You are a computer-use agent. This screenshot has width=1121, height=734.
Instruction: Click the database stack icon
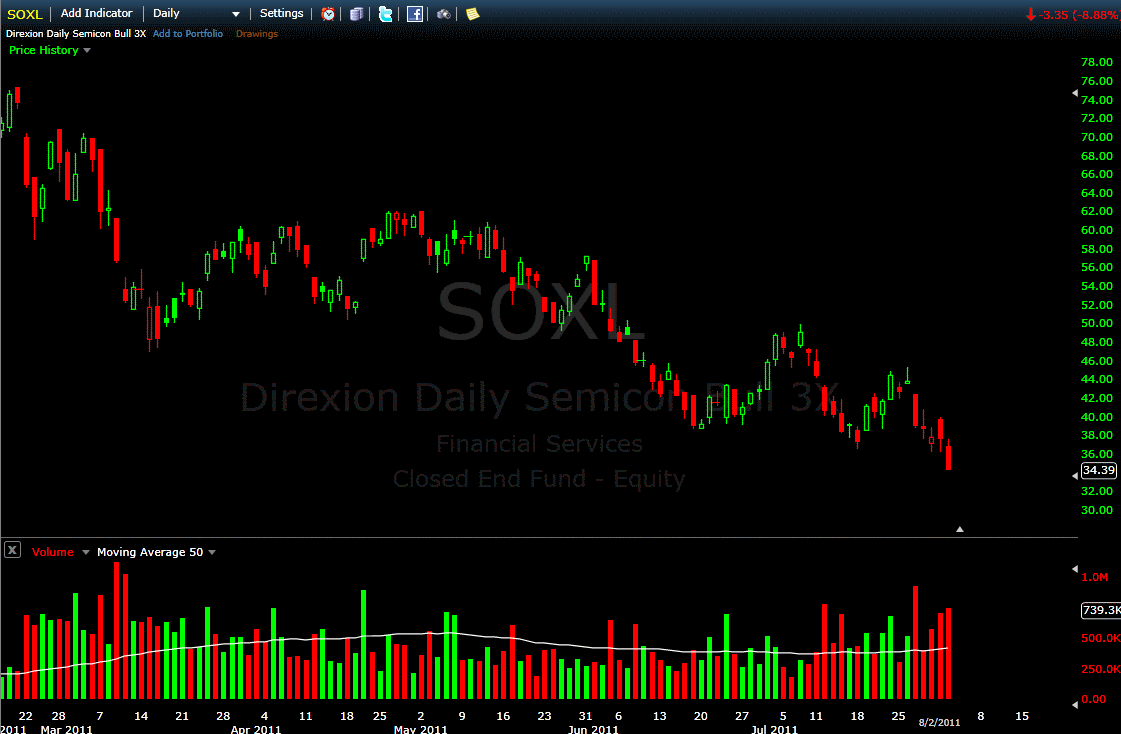pos(357,14)
